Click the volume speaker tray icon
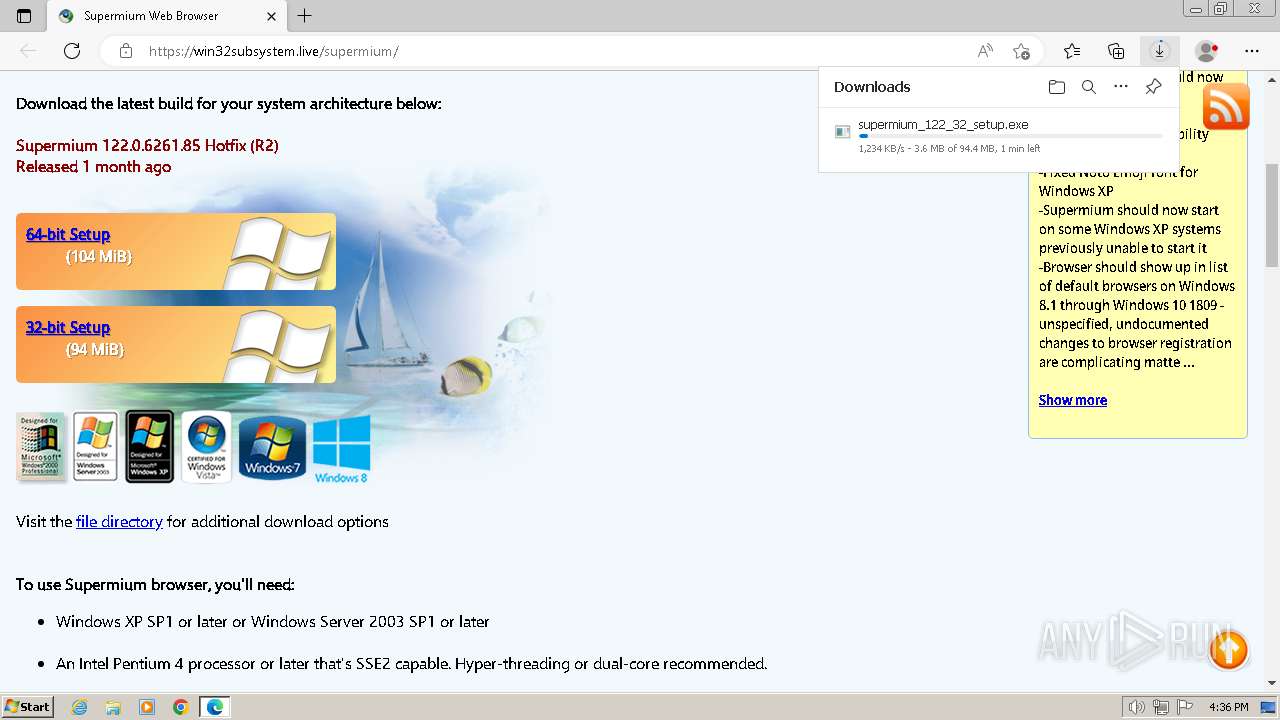Image resolution: width=1280 pixels, height=720 pixels. point(1136,707)
